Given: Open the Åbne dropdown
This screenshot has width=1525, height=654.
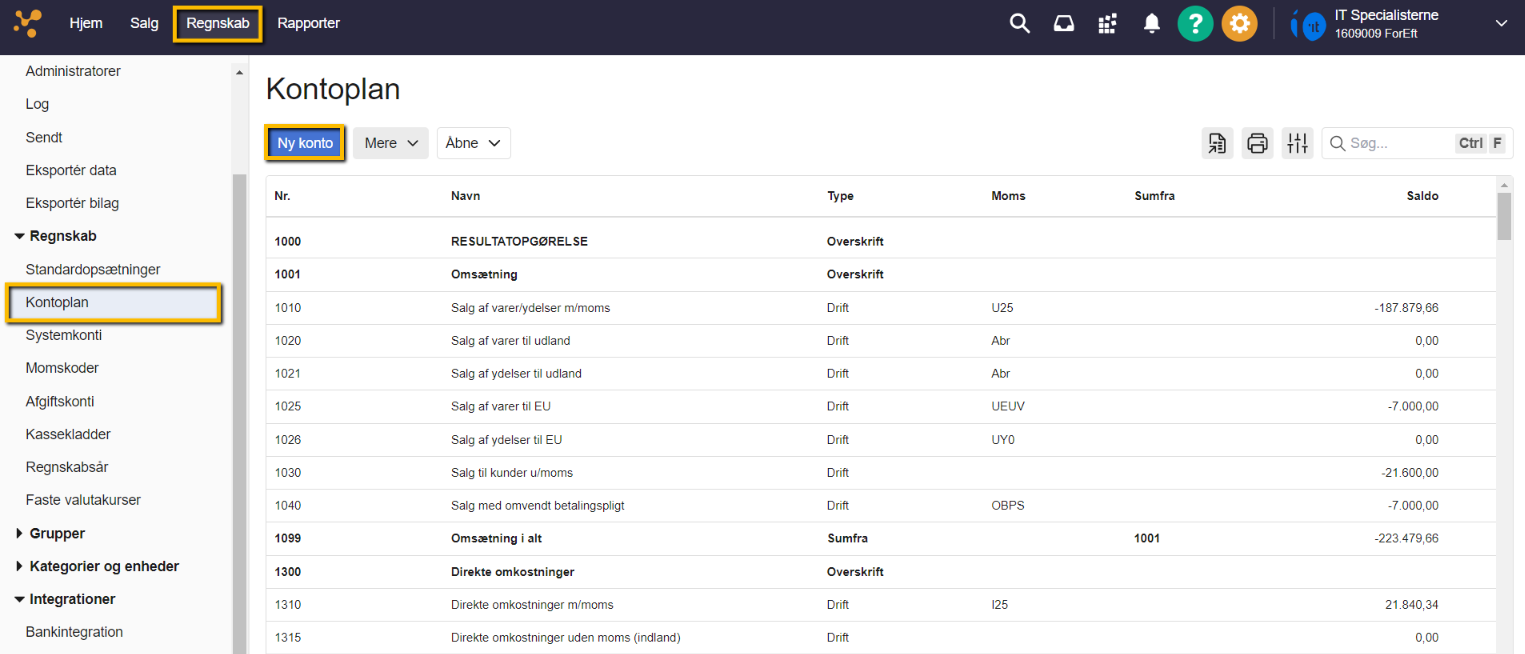Looking at the screenshot, I should (x=473, y=143).
